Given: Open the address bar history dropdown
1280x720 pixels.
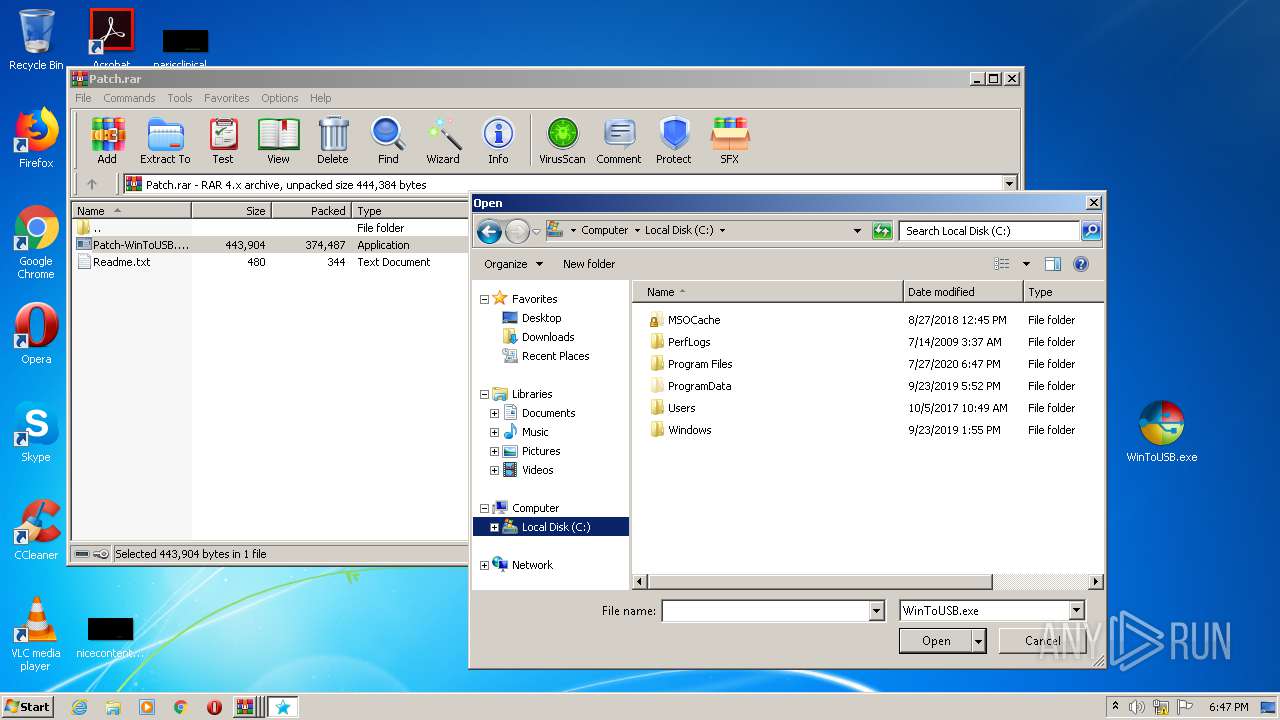Looking at the screenshot, I should pyautogui.click(x=857, y=231).
